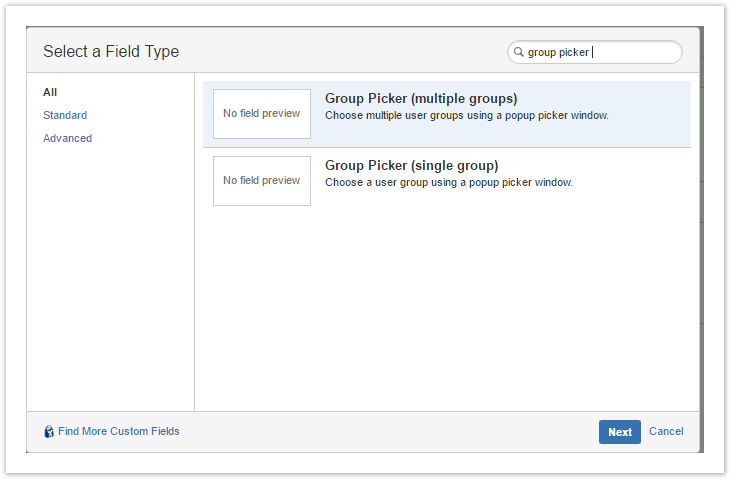The image size is (730, 479).
Task: Open the Advanced field category
Action: [67, 138]
